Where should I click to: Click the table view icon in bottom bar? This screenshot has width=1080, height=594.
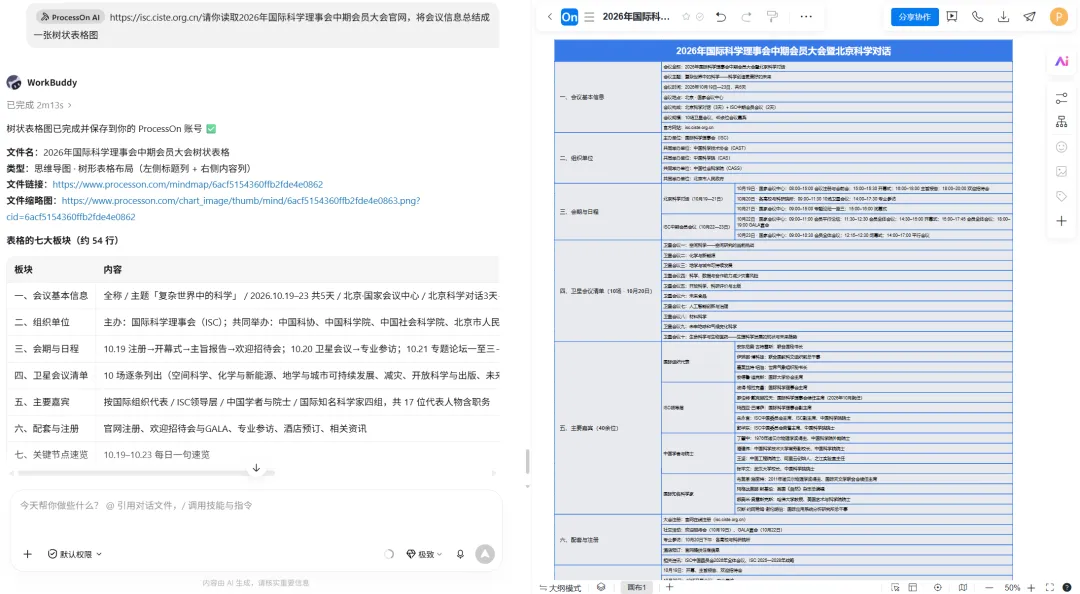913,588
